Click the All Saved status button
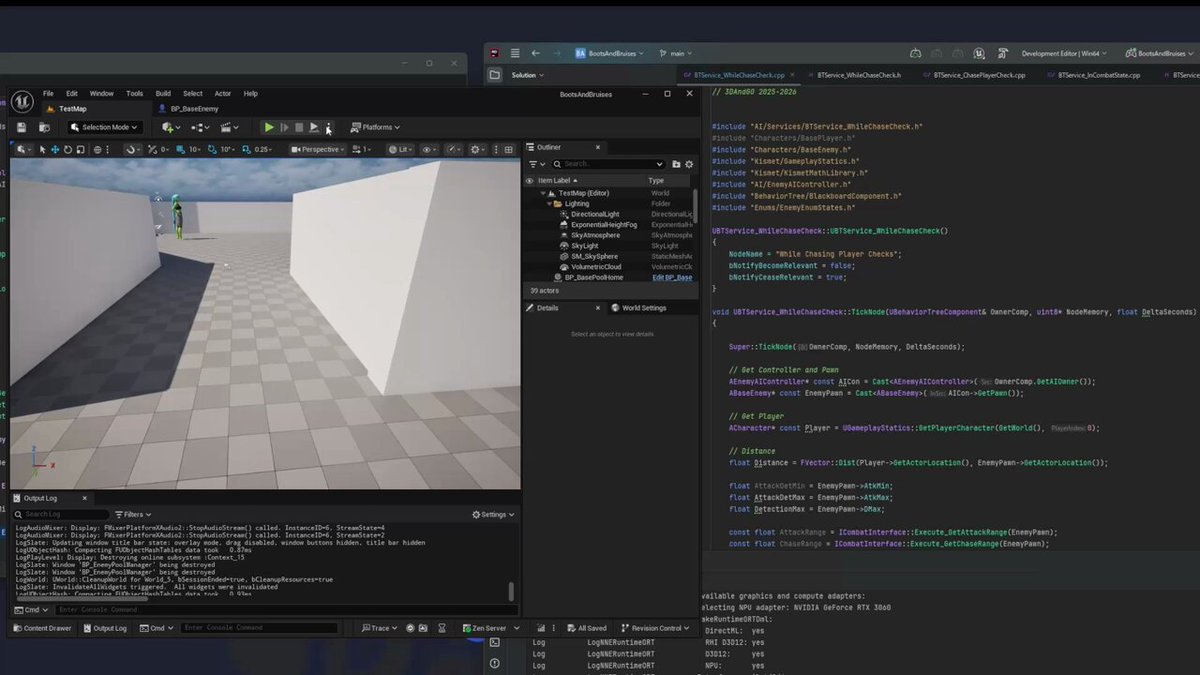Screen dimensions: 1200x675 point(586,628)
